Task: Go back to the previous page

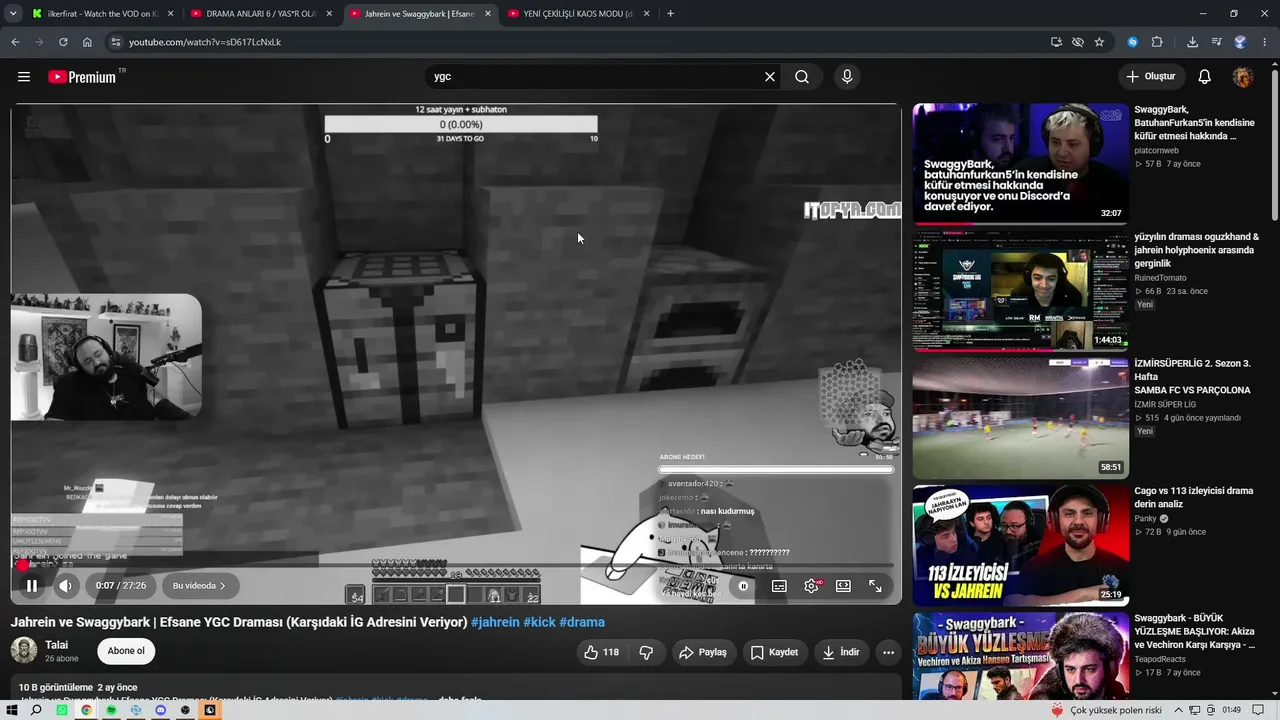Action: (x=15, y=42)
